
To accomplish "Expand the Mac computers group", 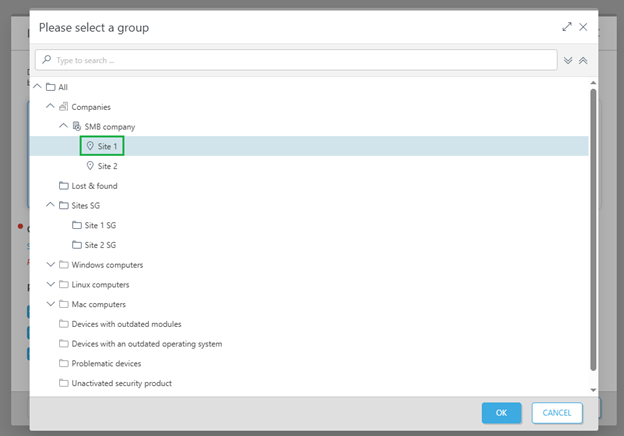I will [51, 304].
